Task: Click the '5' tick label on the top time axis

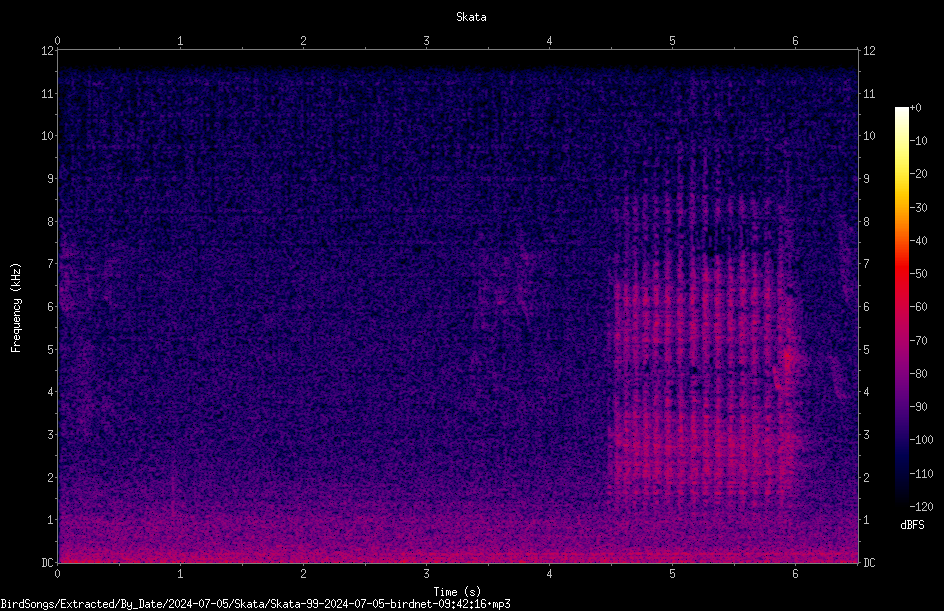Action: point(672,41)
